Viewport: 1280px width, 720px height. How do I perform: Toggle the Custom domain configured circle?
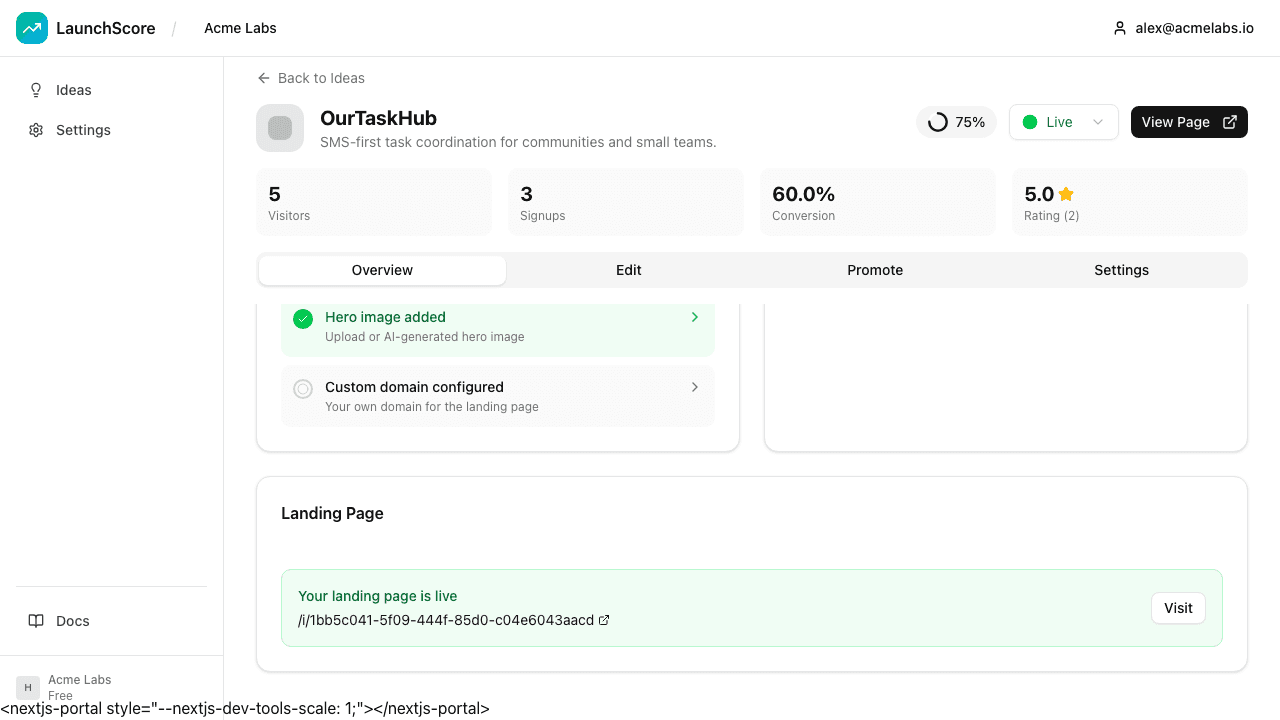click(303, 389)
